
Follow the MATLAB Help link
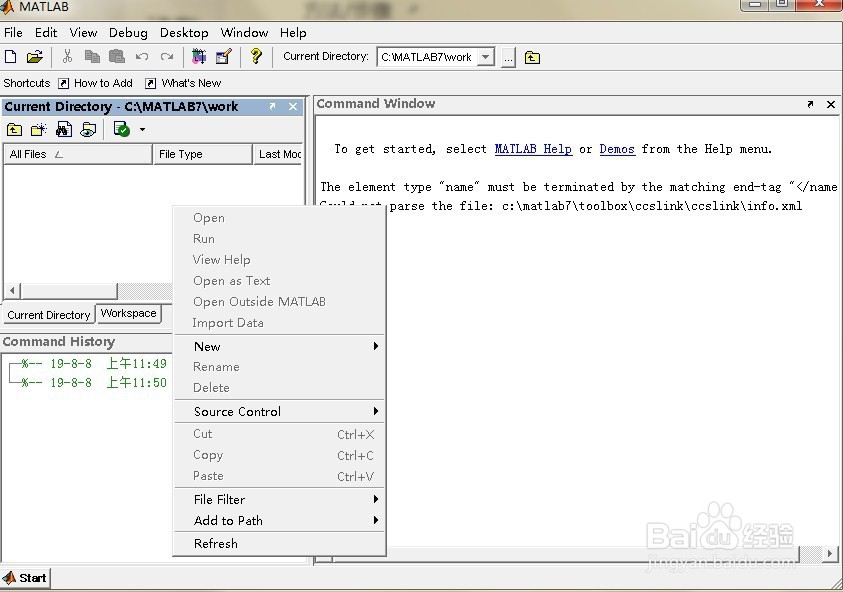[x=533, y=149]
